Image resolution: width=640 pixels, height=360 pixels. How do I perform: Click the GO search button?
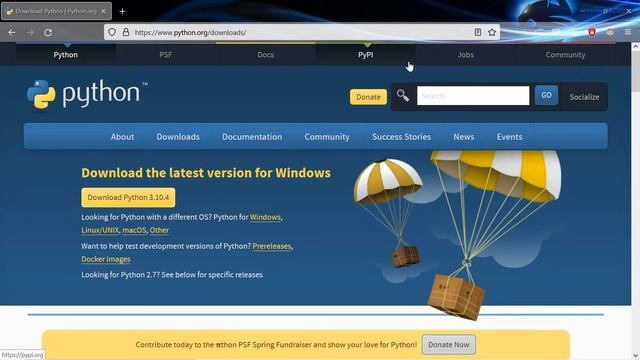(546, 95)
